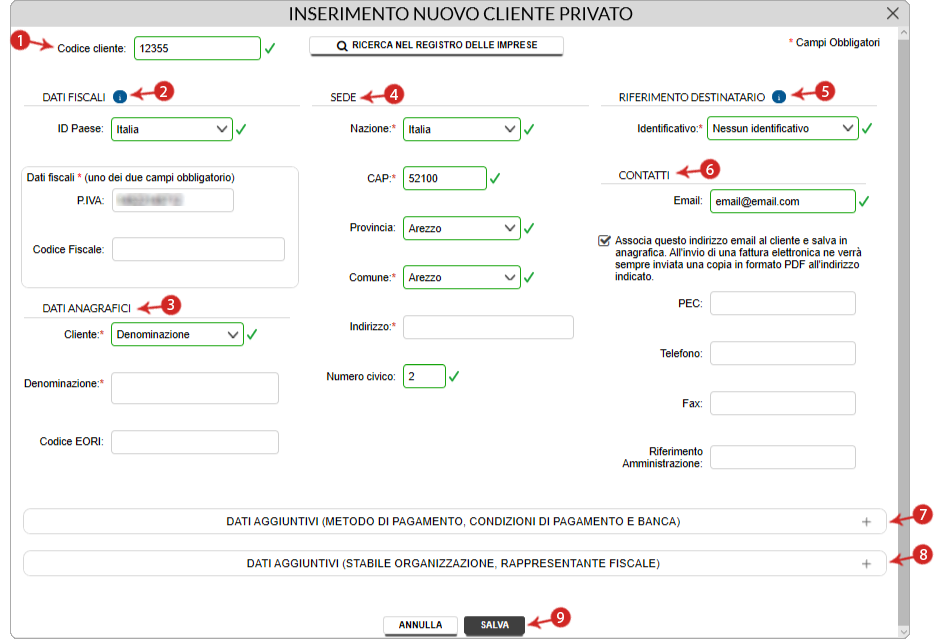Click the Codice Fiscale input field
The width and height of the screenshot is (941, 639).
tap(198, 249)
